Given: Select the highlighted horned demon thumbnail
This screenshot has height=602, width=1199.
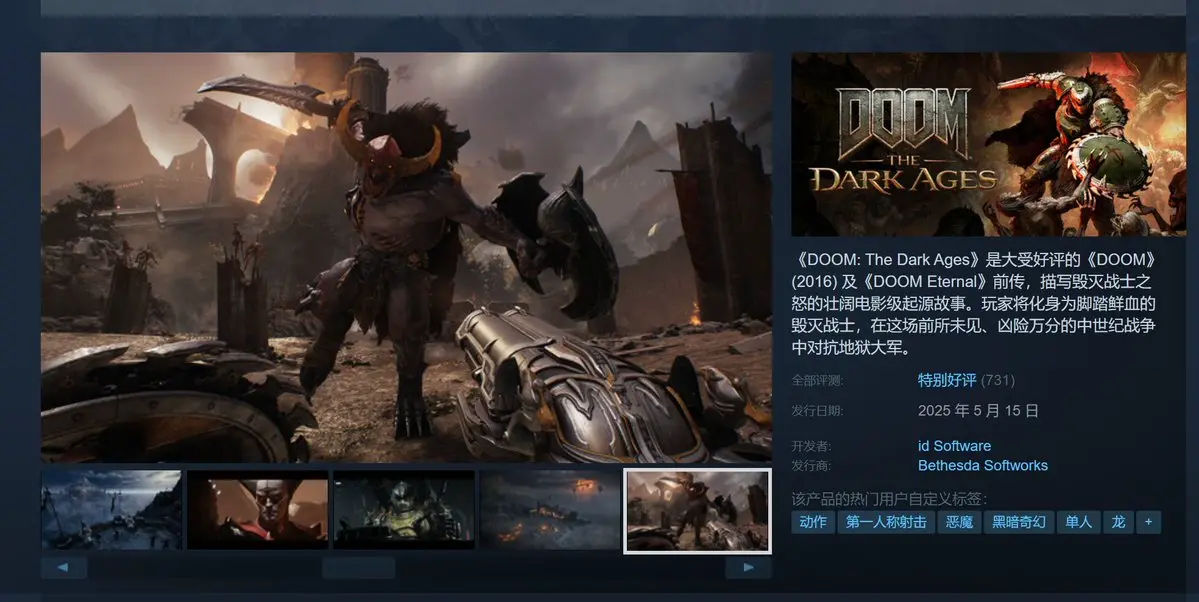Looking at the screenshot, I should [x=697, y=511].
